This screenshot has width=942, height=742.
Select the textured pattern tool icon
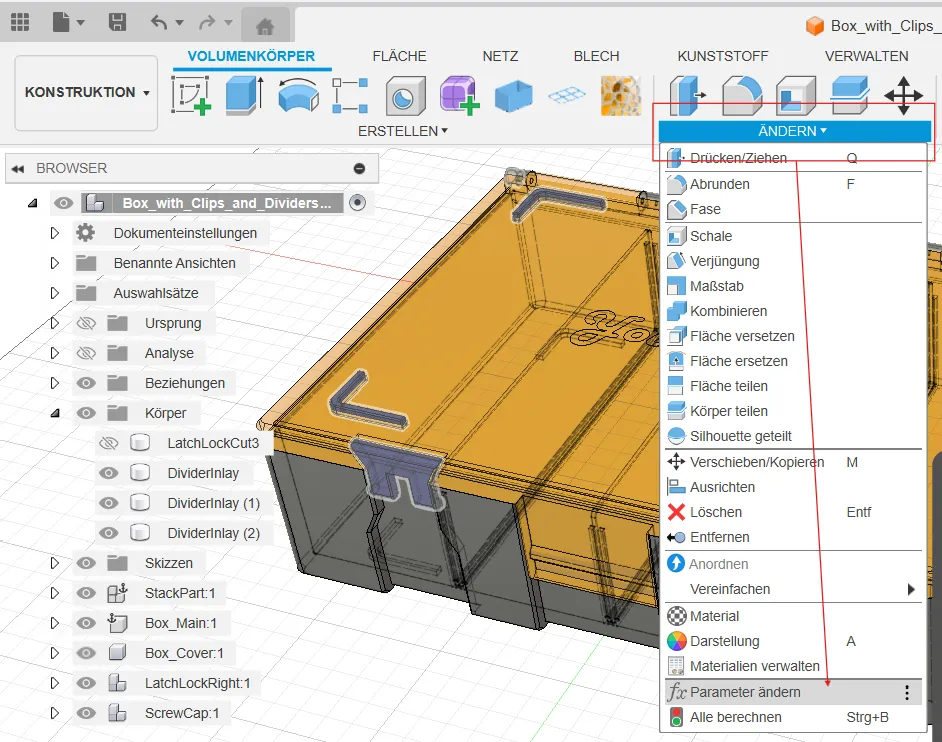coord(621,95)
